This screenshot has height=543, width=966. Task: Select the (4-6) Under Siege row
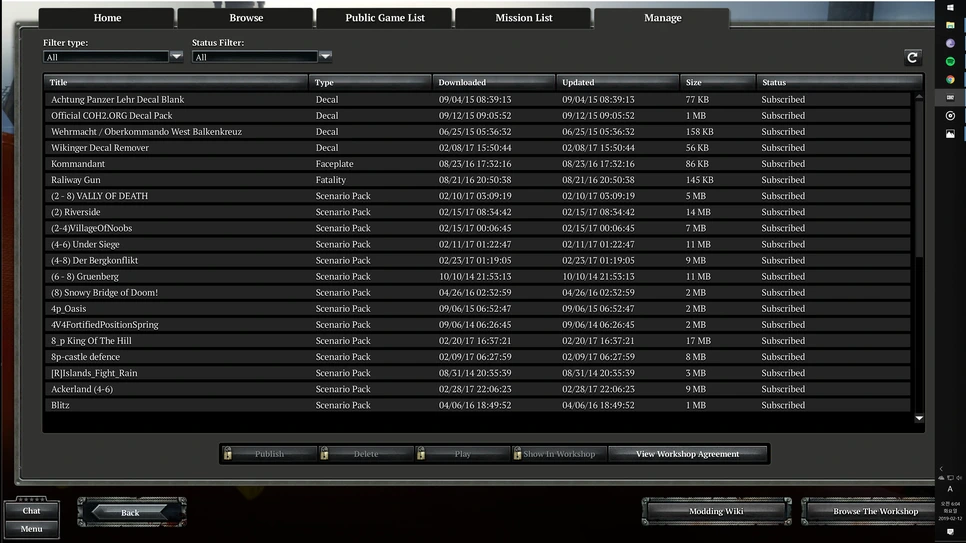[477, 244]
